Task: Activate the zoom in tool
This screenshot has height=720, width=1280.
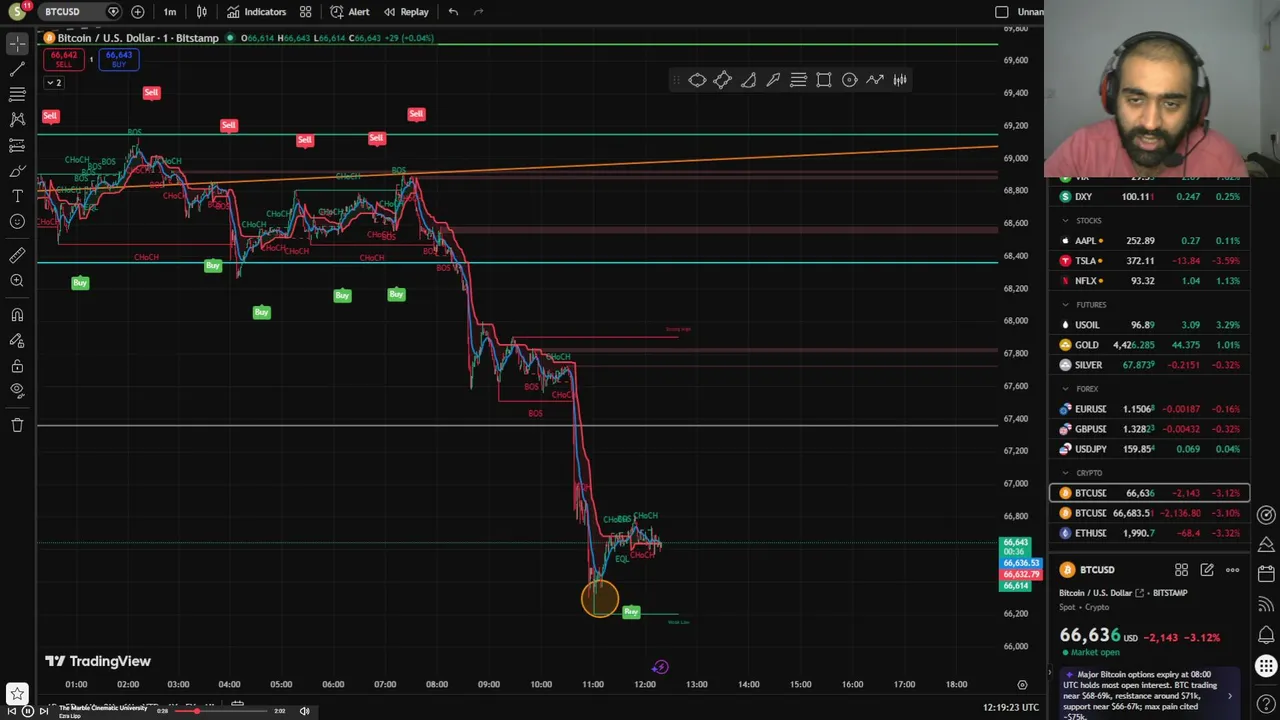Action: coord(17,281)
